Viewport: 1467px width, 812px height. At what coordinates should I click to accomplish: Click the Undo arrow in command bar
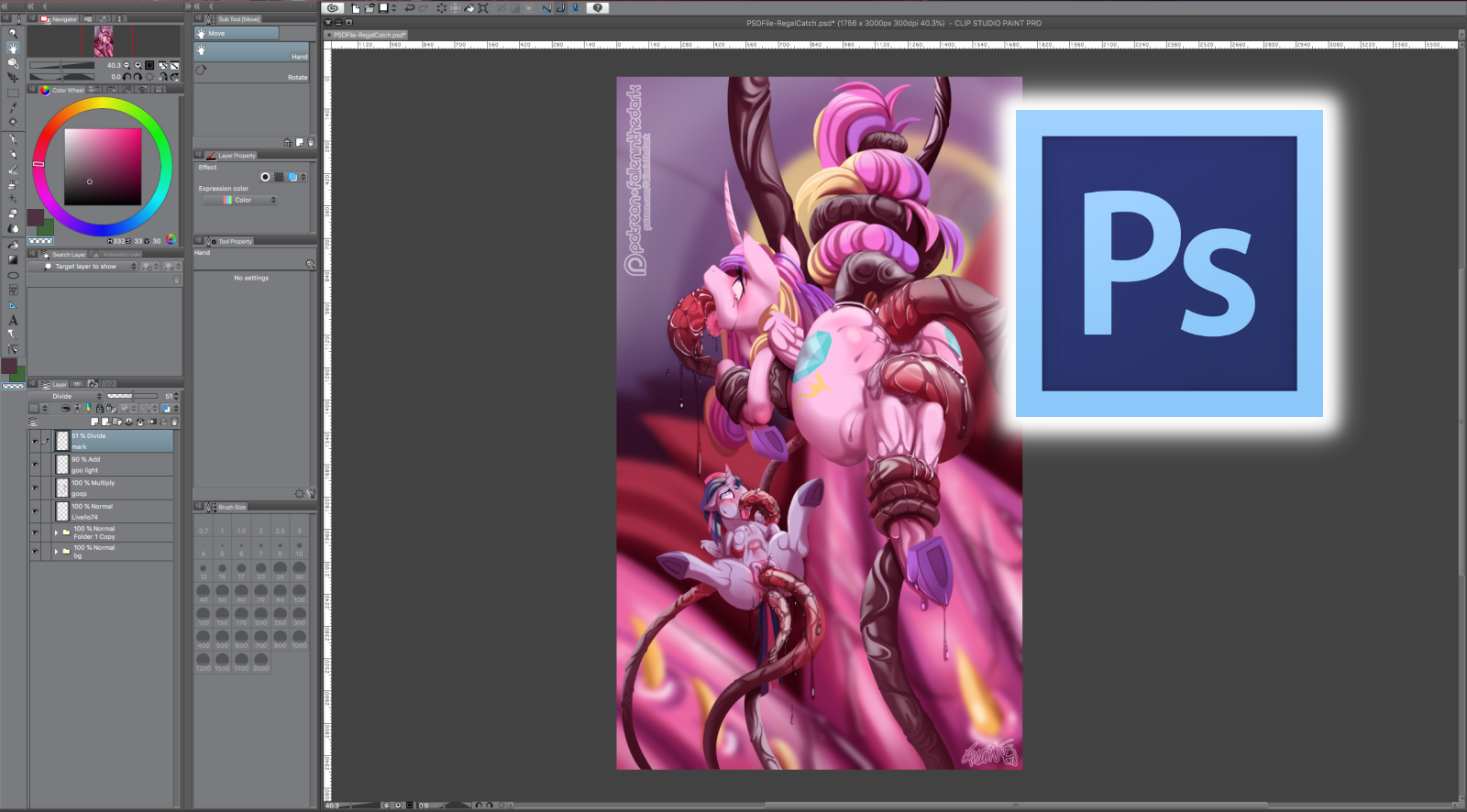pos(409,8)
